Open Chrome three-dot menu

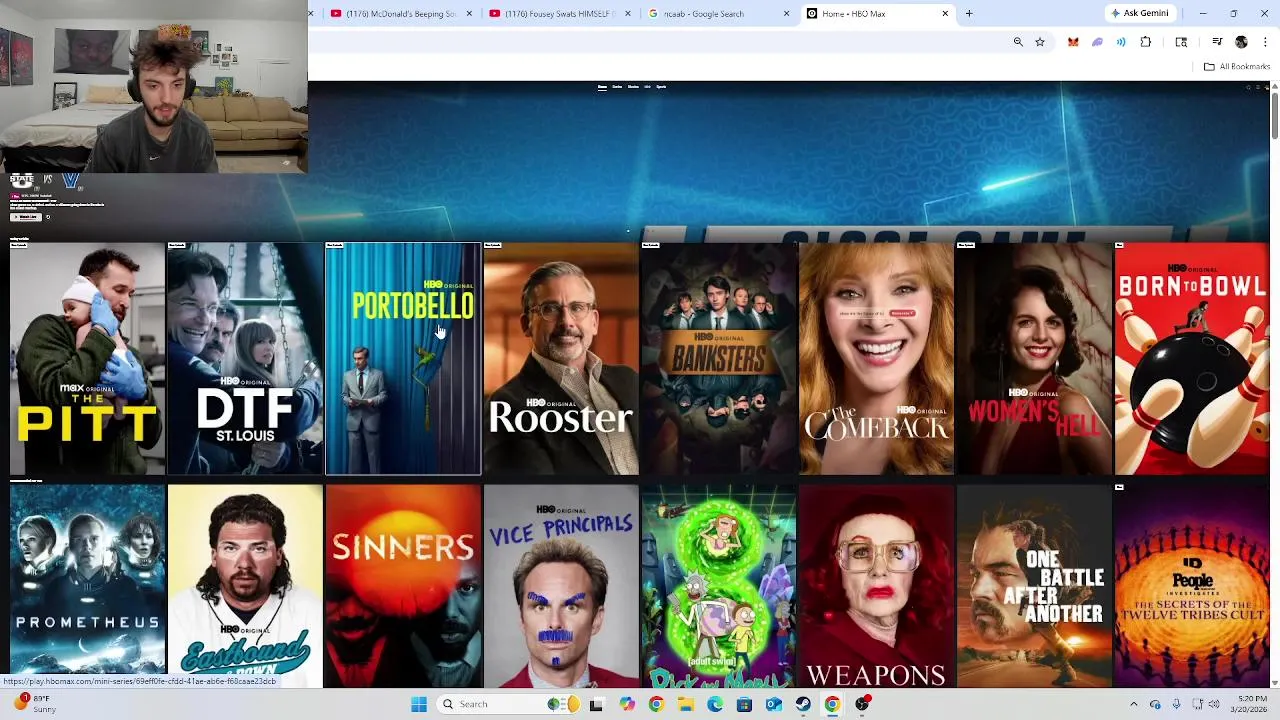(x=1265, y=42)
